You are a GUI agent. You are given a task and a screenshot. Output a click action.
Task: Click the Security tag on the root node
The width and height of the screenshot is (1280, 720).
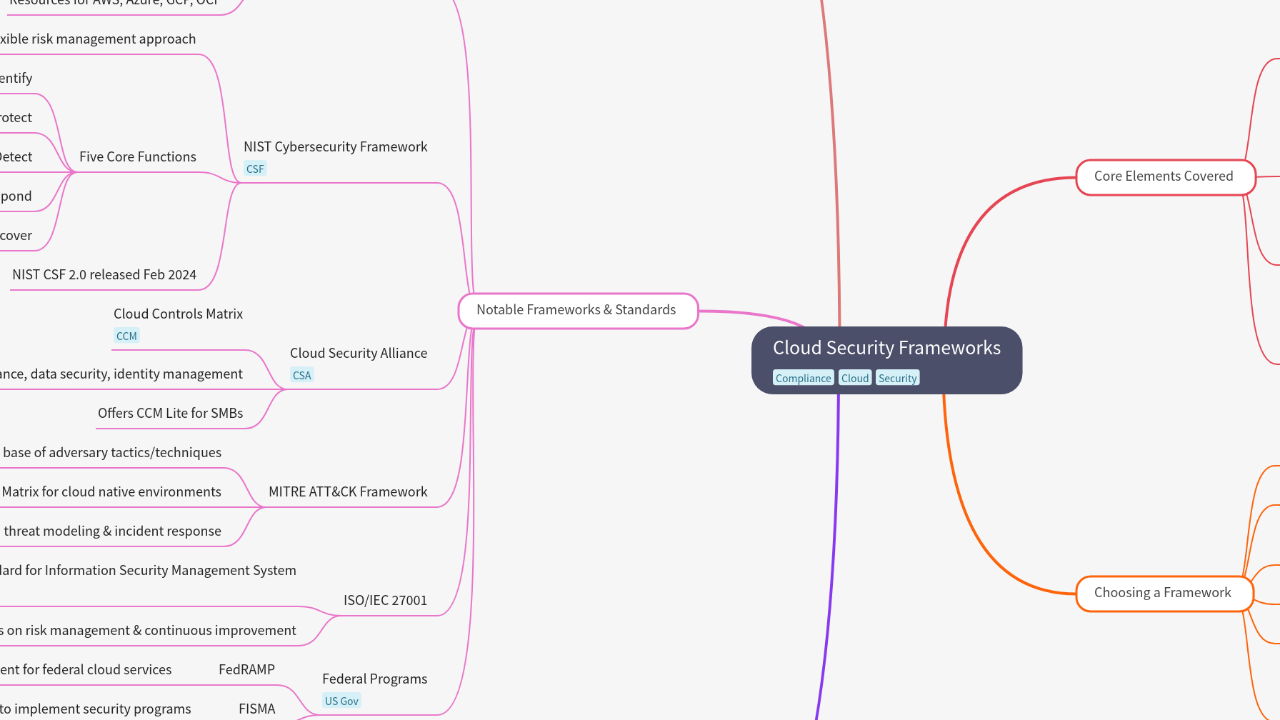point(897,377)
